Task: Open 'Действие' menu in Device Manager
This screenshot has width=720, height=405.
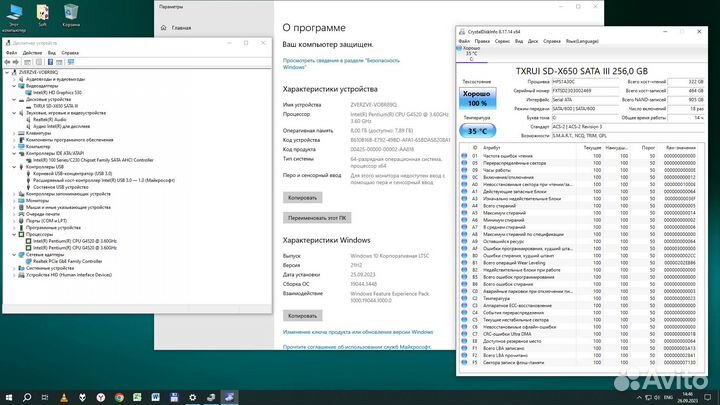Action: click(x=32, y=53)
